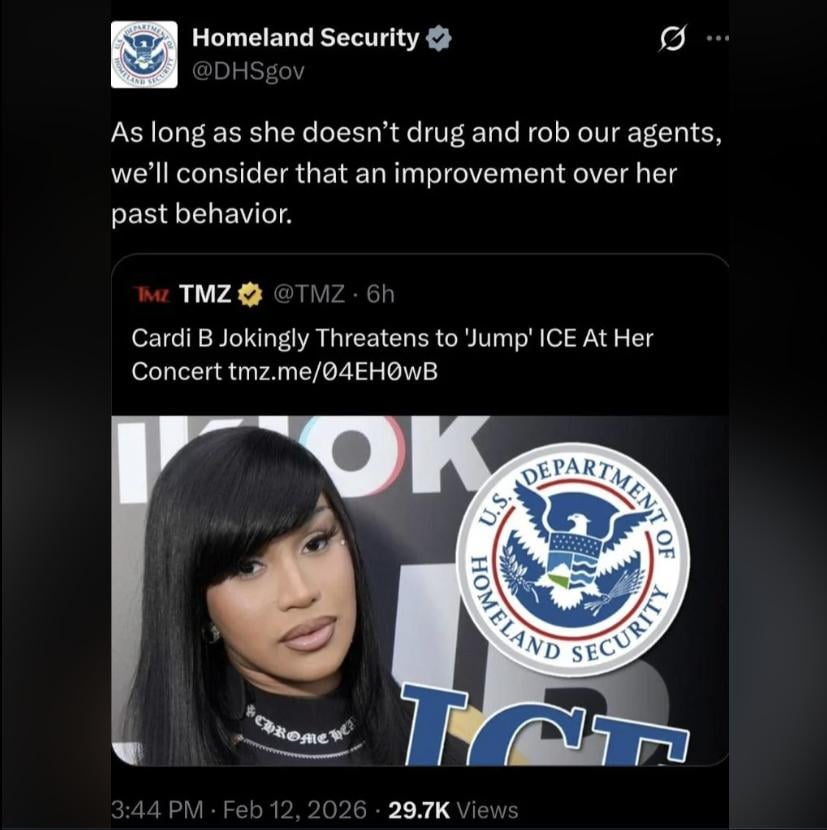
Task: Click the TMZ gold verified badge
Action: point(250,294)
